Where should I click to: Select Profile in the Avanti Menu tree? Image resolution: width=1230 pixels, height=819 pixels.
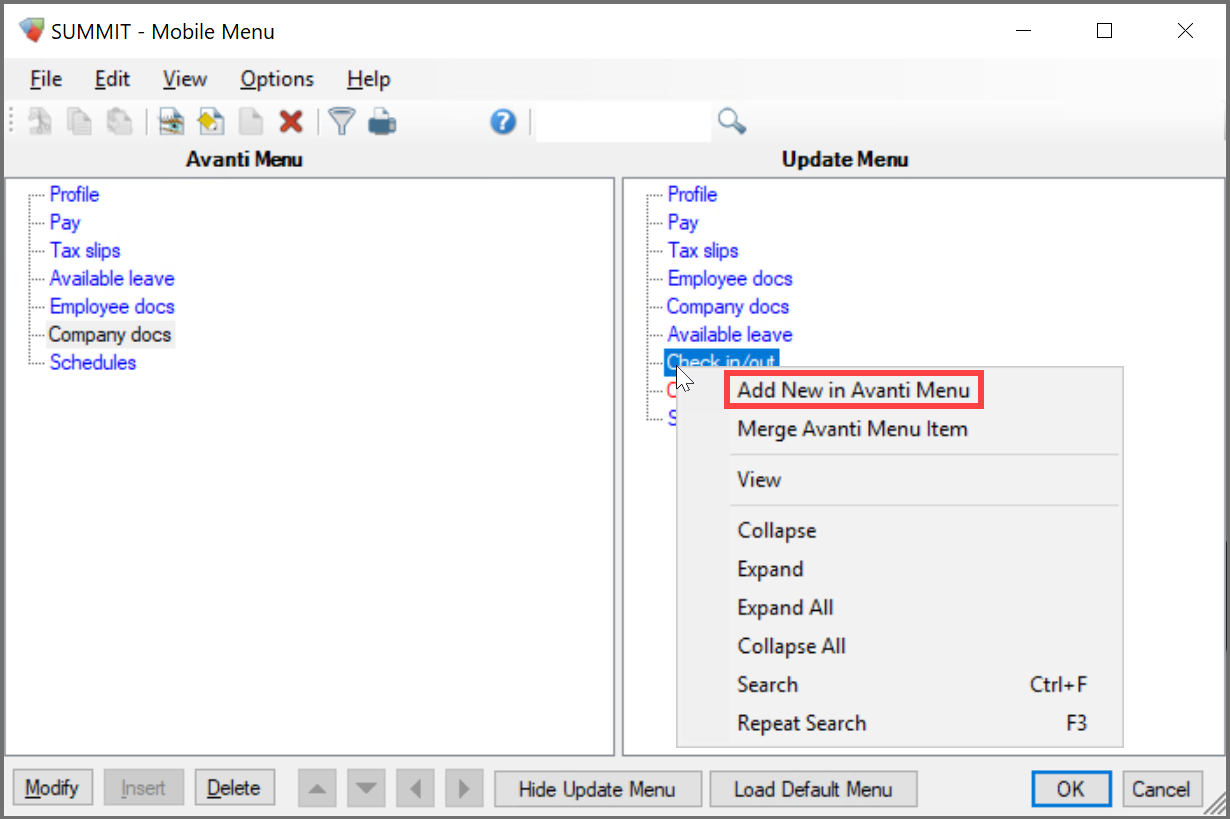point(75,194)
